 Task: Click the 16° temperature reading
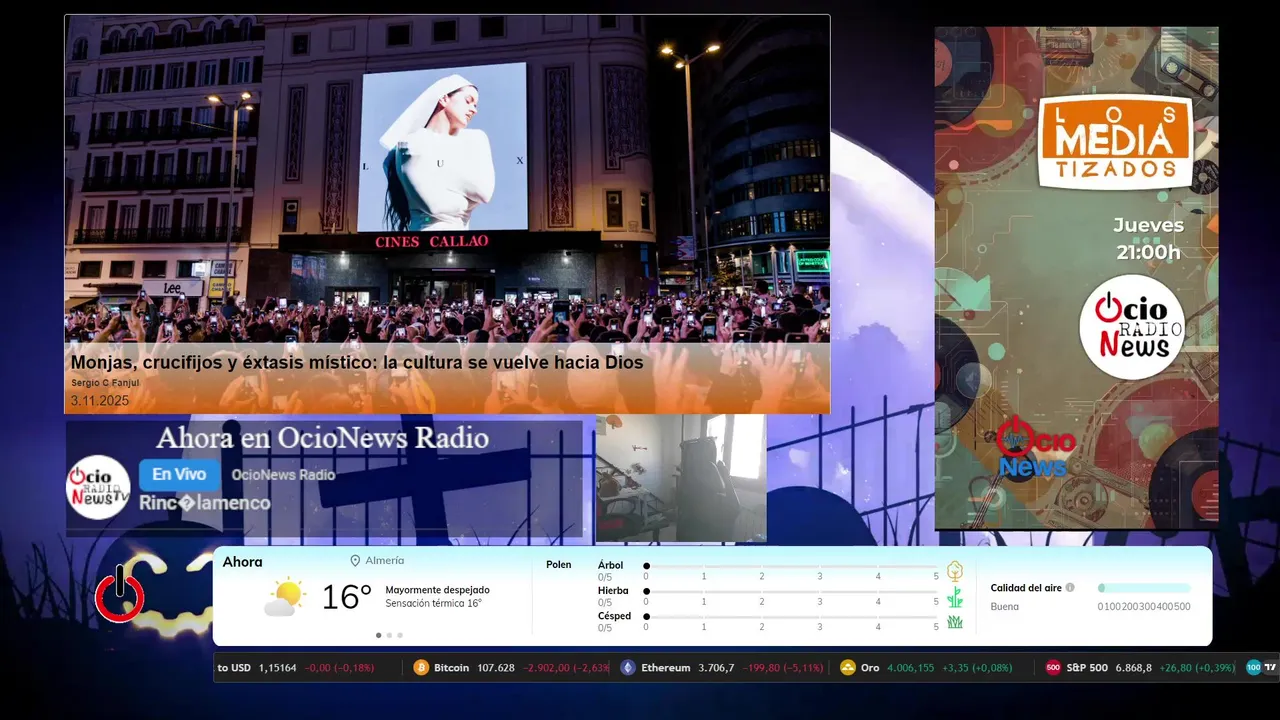(x=346, y=597)
